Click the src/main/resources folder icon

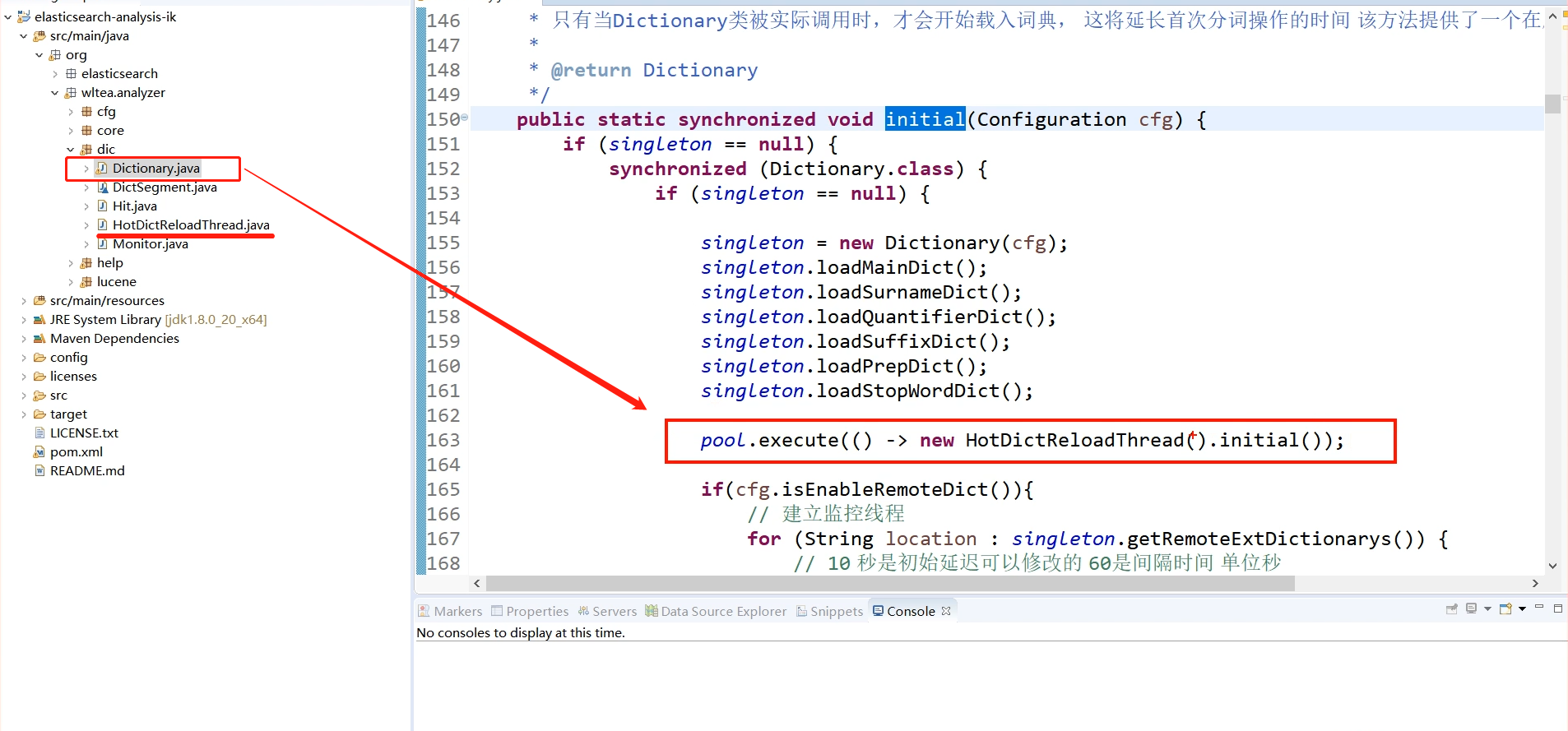click(x=39, y=300)
